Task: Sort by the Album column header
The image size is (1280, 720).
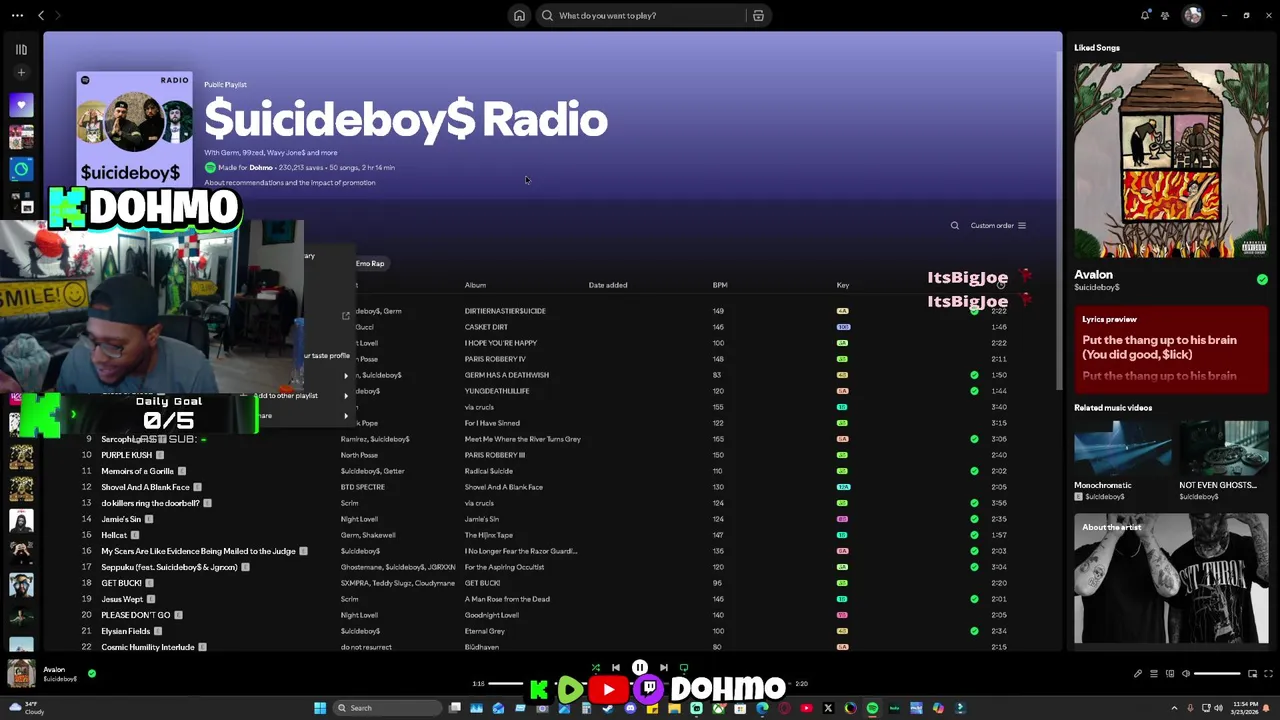Action: pos(475,285)
